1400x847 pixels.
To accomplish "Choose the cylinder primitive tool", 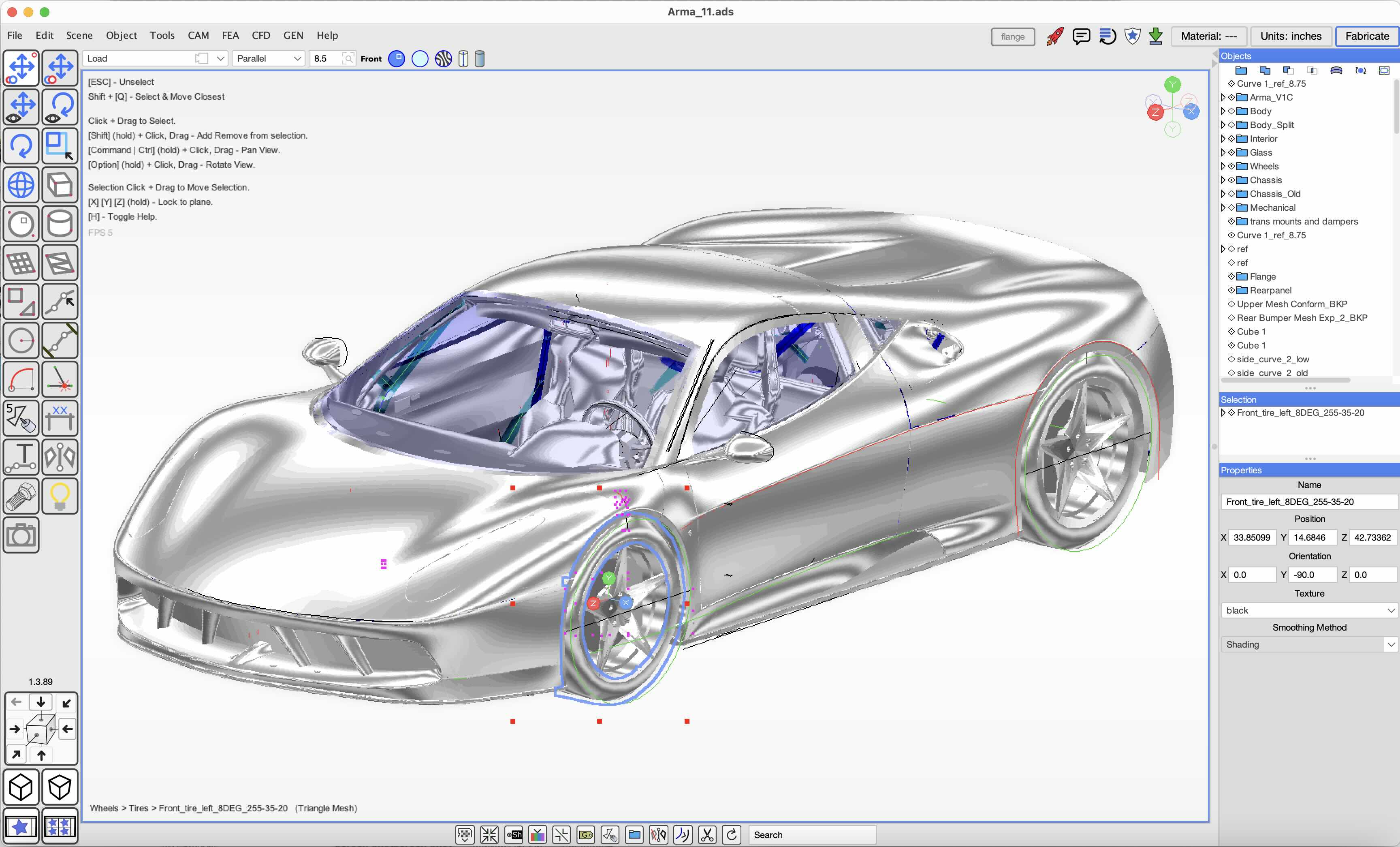I will pyautogui.click(x=60, y=223).
